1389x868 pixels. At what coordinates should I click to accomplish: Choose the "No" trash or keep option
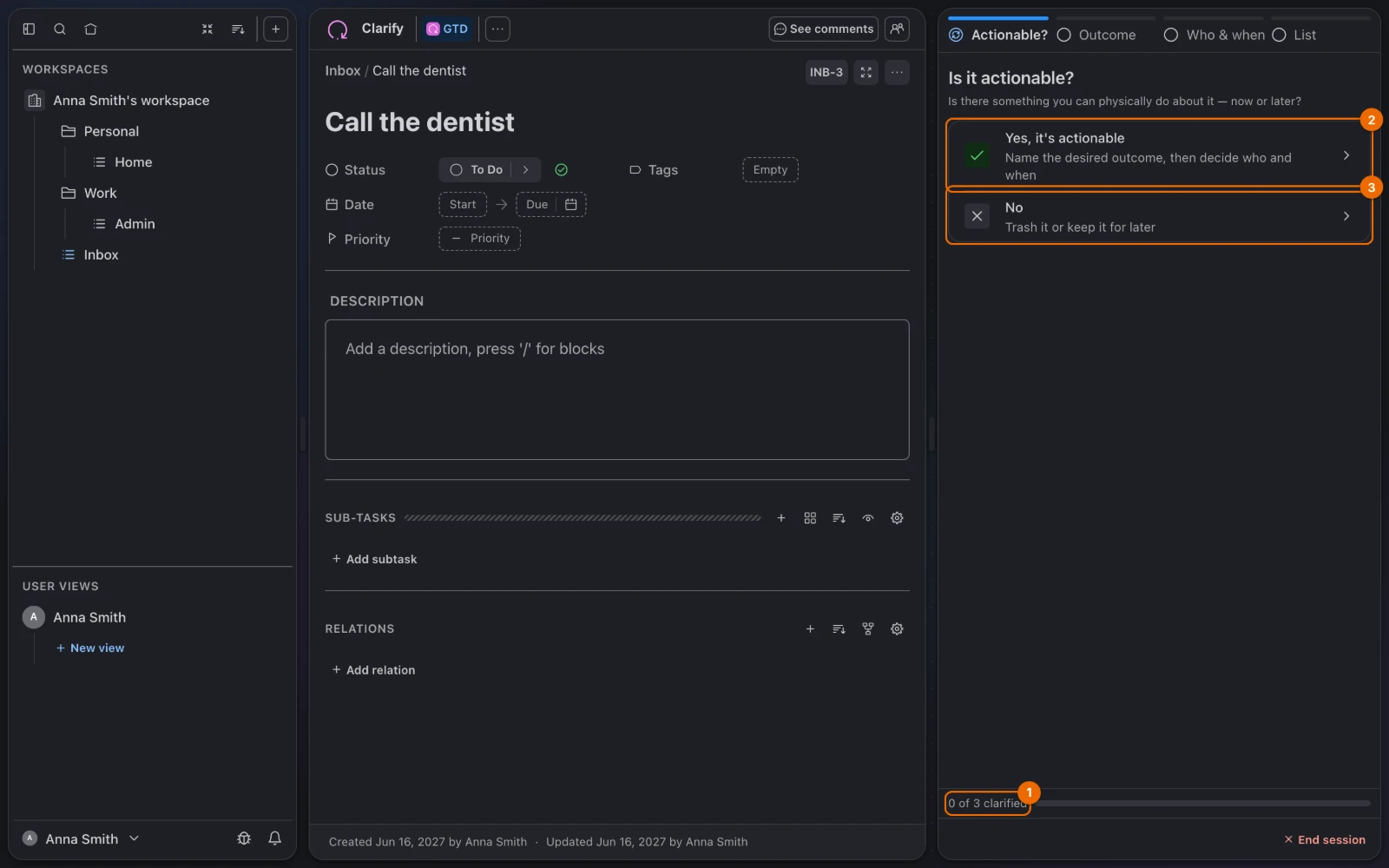[1159, 217]
